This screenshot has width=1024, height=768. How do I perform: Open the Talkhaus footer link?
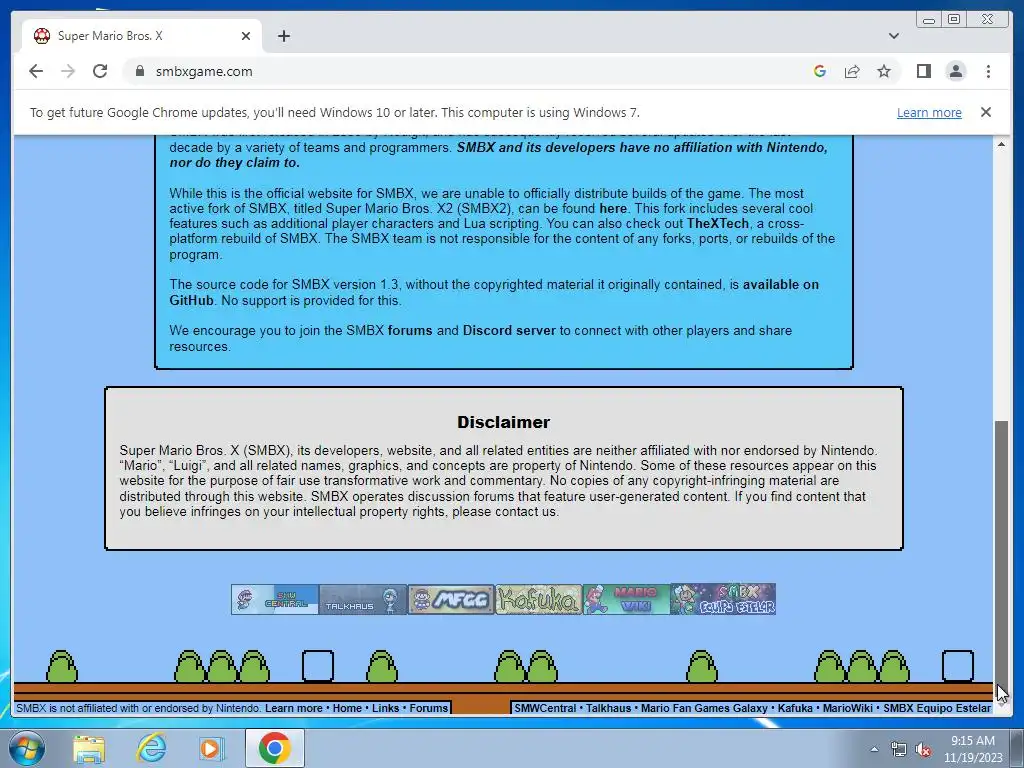tap(608, 708)
